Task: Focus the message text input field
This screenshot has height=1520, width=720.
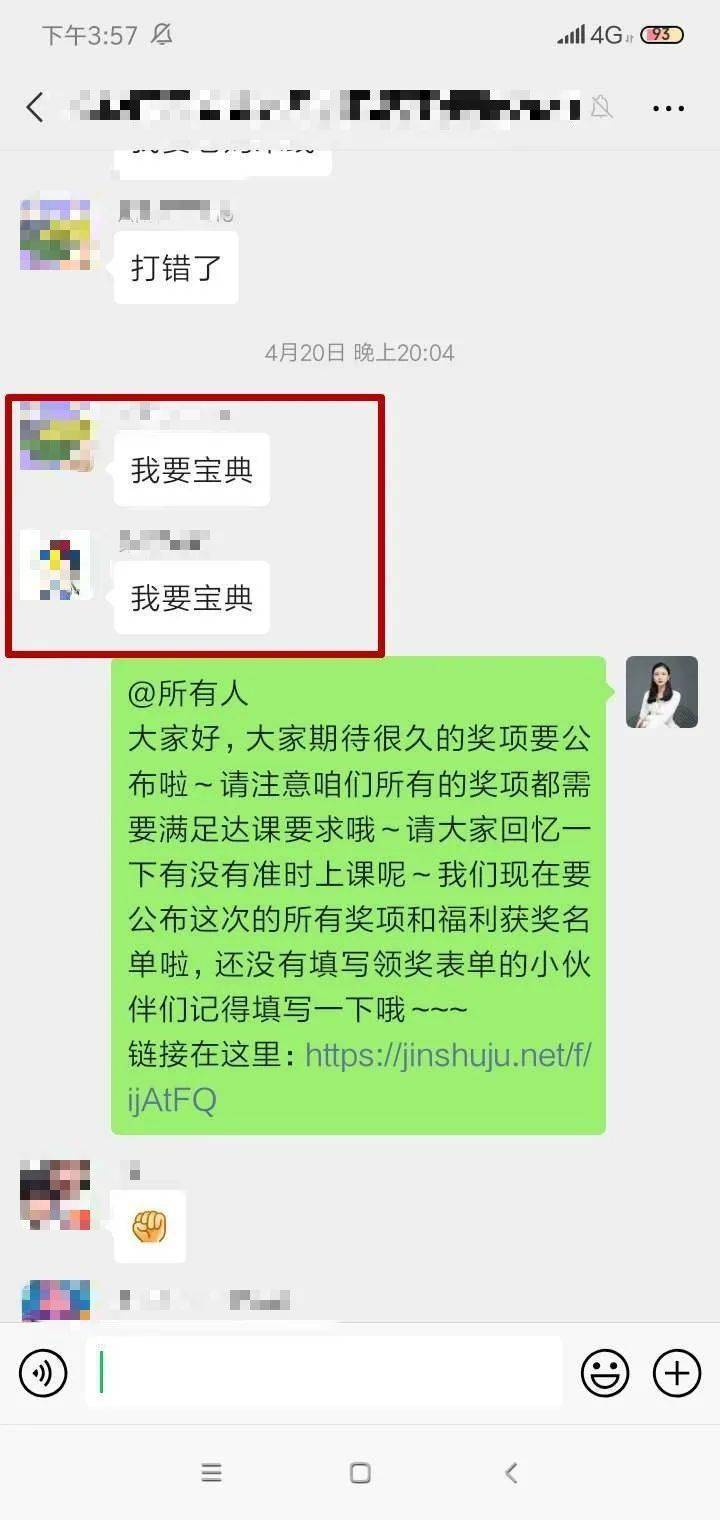Action: pos(324,1372)
